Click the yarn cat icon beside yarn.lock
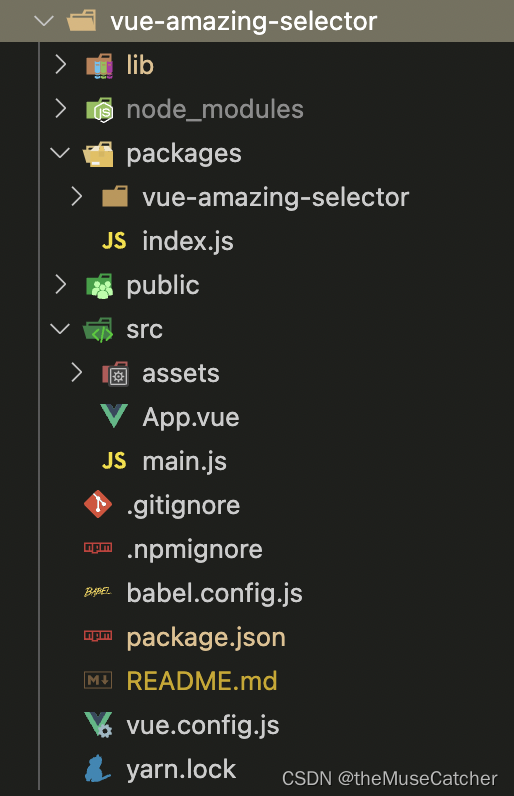The image size is (514, 796). tap(98, 768)
